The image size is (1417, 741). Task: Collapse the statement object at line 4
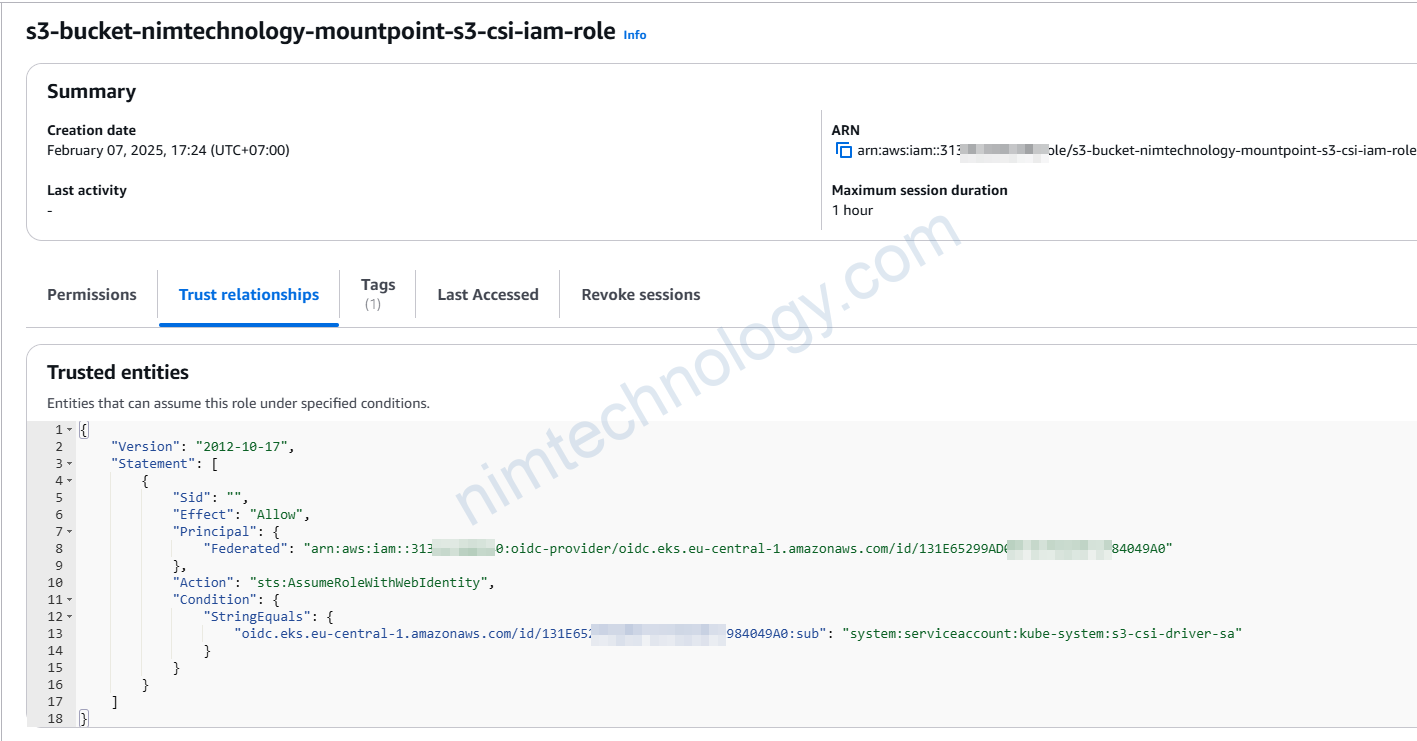(x=70, y=481)
